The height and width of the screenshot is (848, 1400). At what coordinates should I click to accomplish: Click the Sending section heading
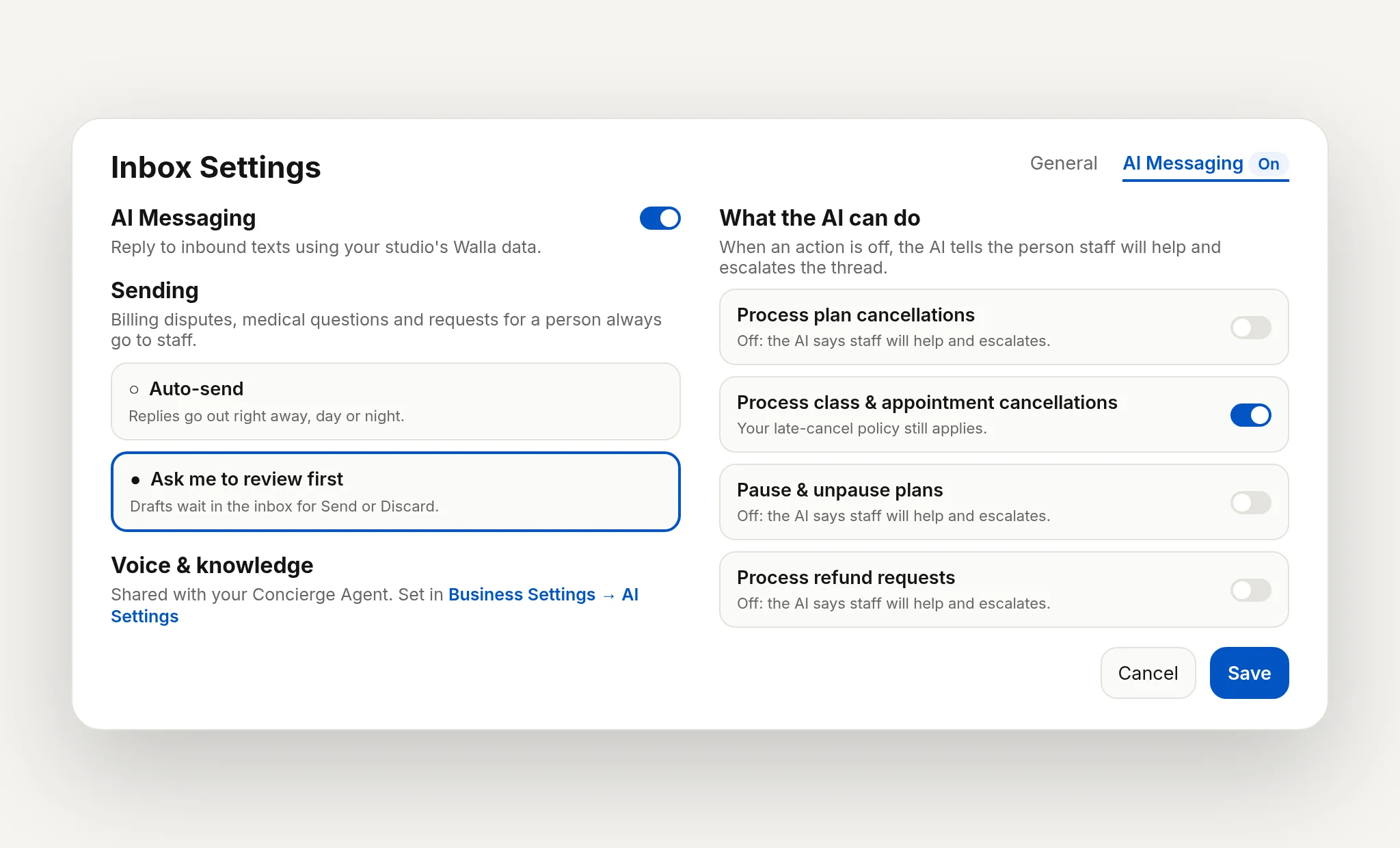[x=154, y=291]
